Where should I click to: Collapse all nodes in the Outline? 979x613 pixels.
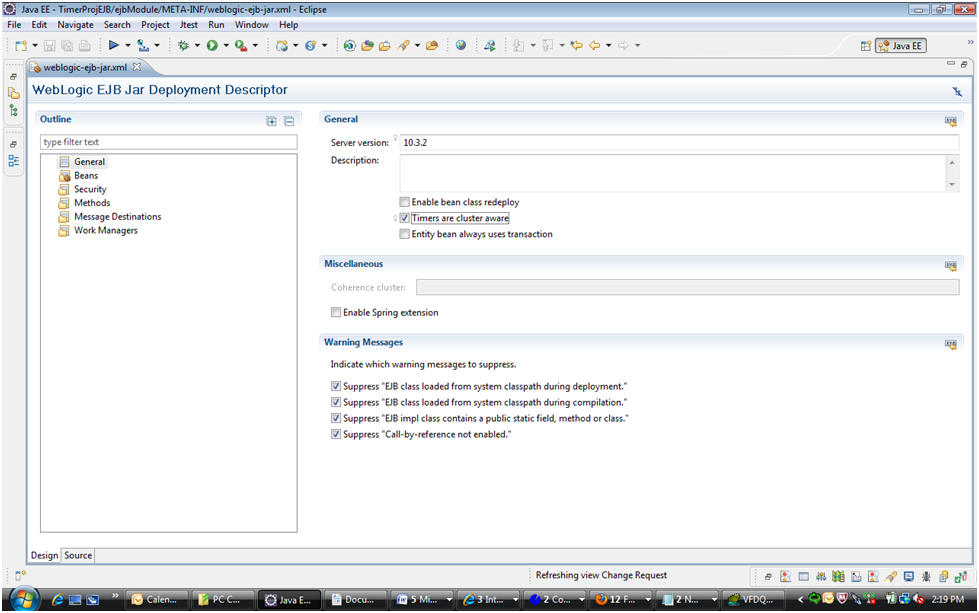click(x=289, y=121)
